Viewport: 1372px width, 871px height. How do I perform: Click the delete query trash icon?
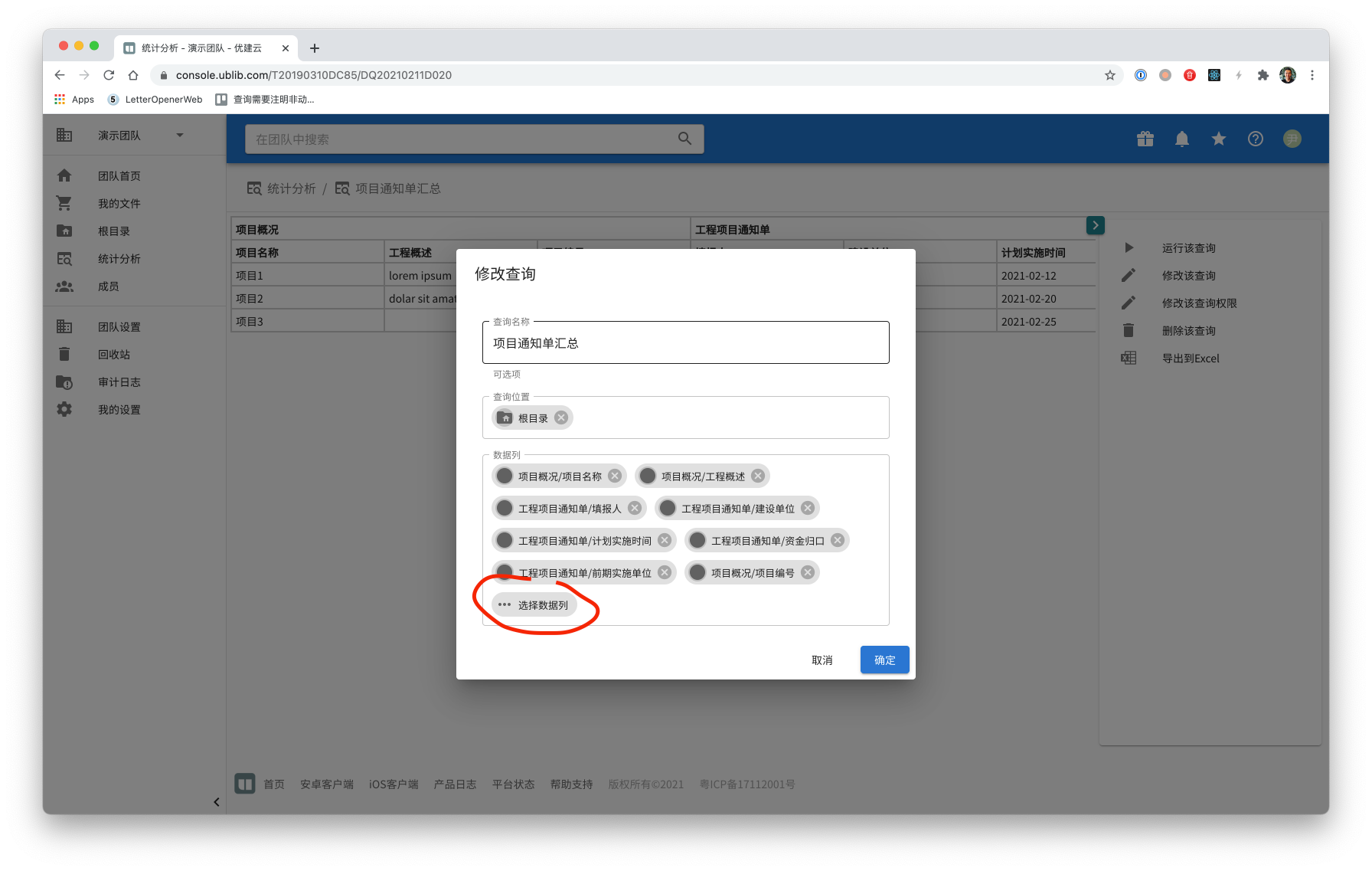(x=1129, y=331)
